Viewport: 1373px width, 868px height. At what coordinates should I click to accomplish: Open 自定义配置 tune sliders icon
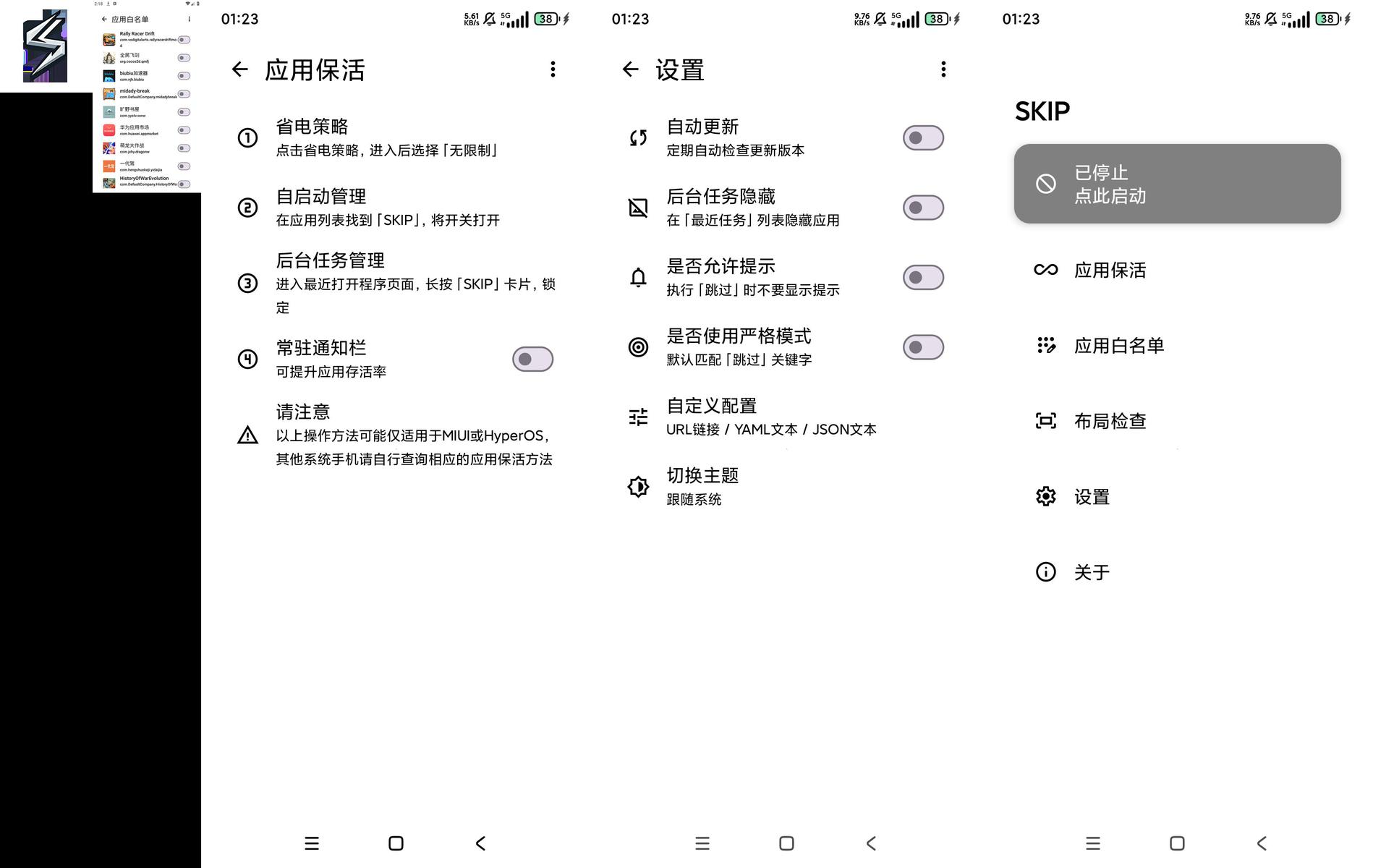(x=638, y=417)
